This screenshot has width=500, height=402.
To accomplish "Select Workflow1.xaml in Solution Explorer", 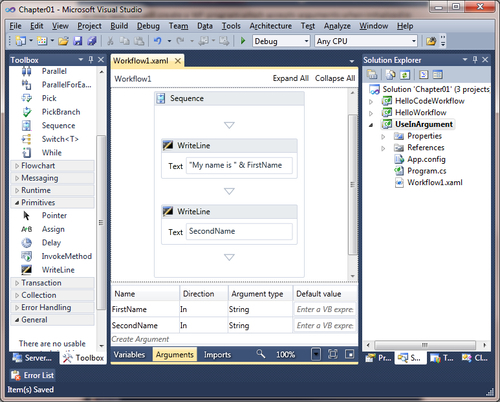I will (435, 183).
